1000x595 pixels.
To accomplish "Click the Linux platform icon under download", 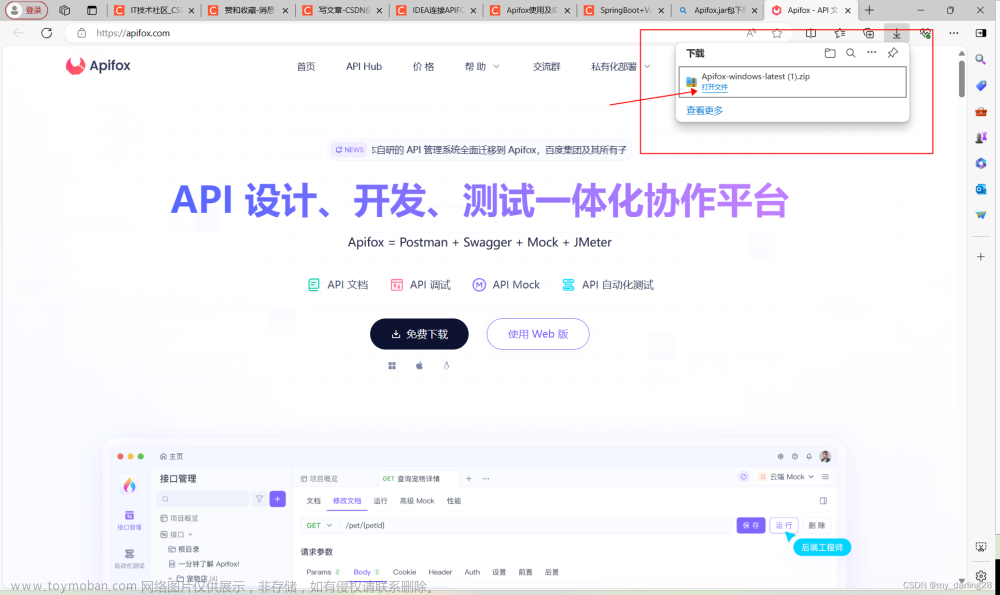I will 446,365.
